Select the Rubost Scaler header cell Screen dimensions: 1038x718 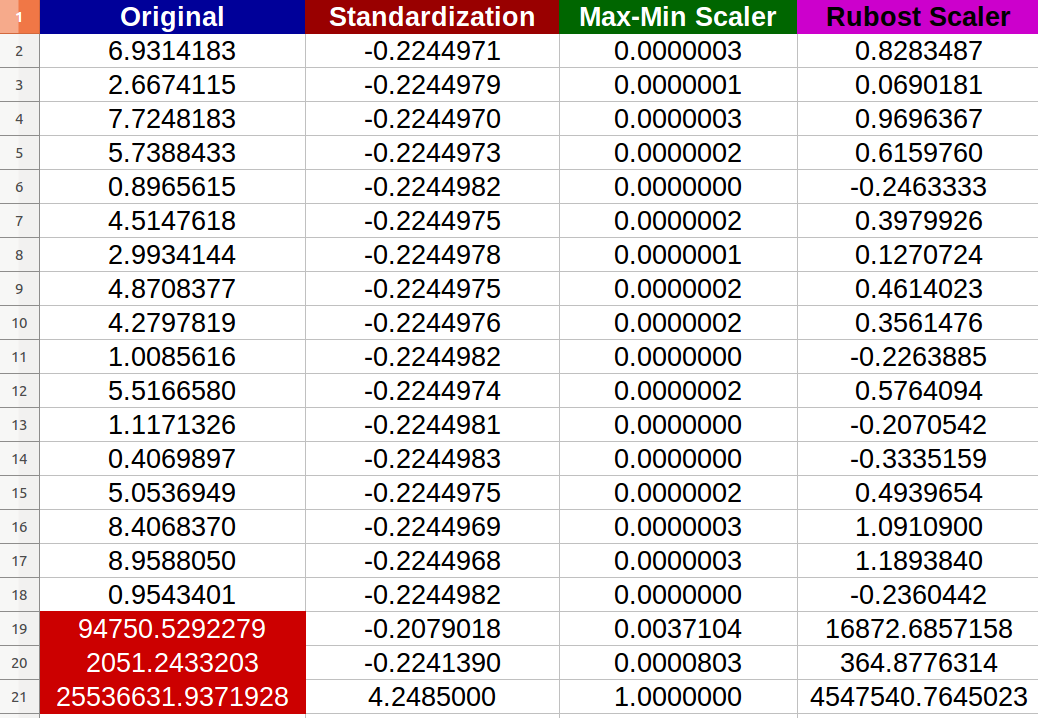tap(918, 17)
